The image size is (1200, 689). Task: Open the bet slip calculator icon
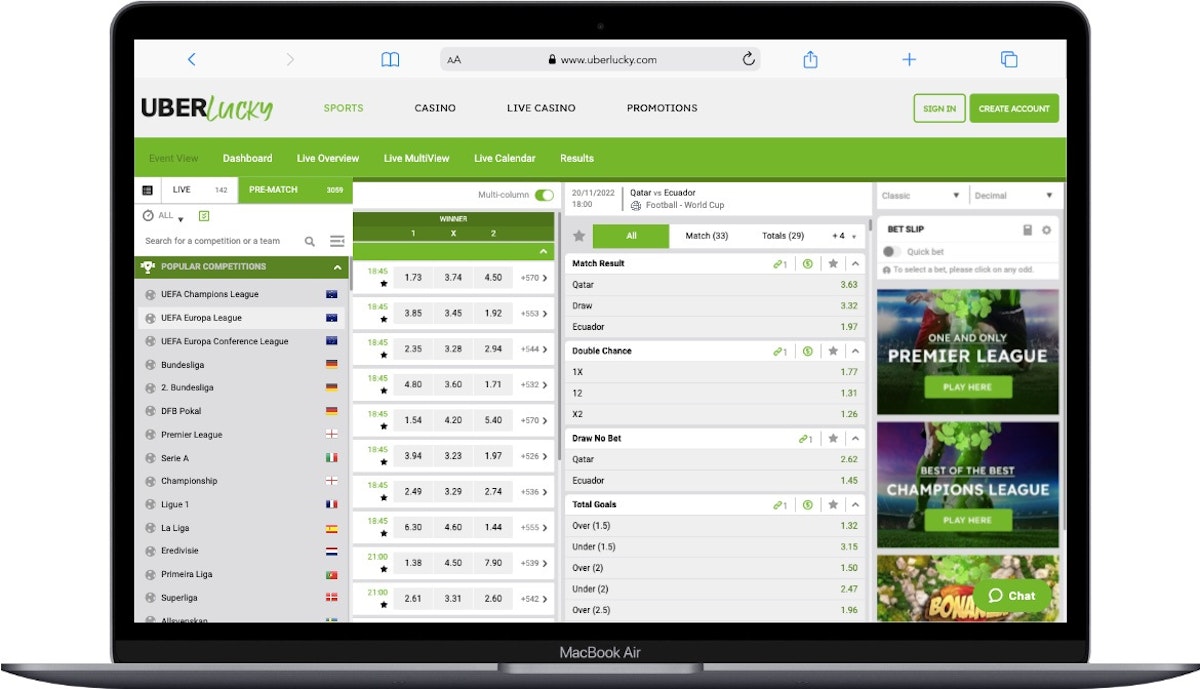pos(1027,230)
